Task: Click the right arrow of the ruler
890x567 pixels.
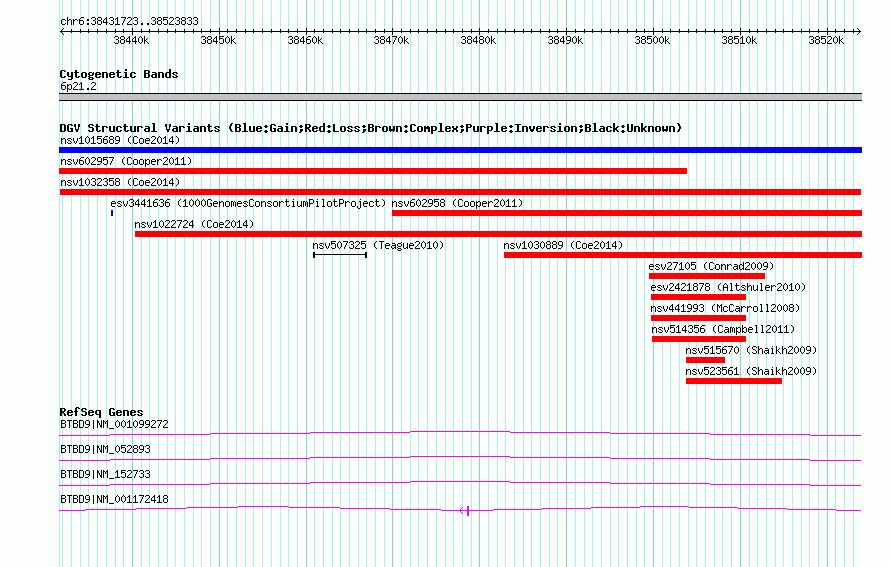Action: tap(859, 32)
